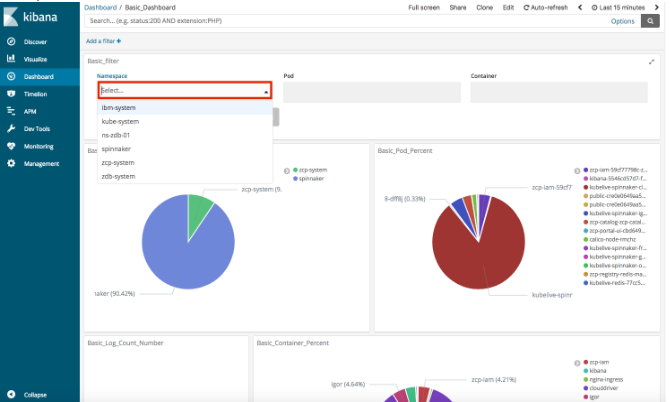Click Discover label in sidebar
Viewport: 671px width, 402px height.
(35, 42)
